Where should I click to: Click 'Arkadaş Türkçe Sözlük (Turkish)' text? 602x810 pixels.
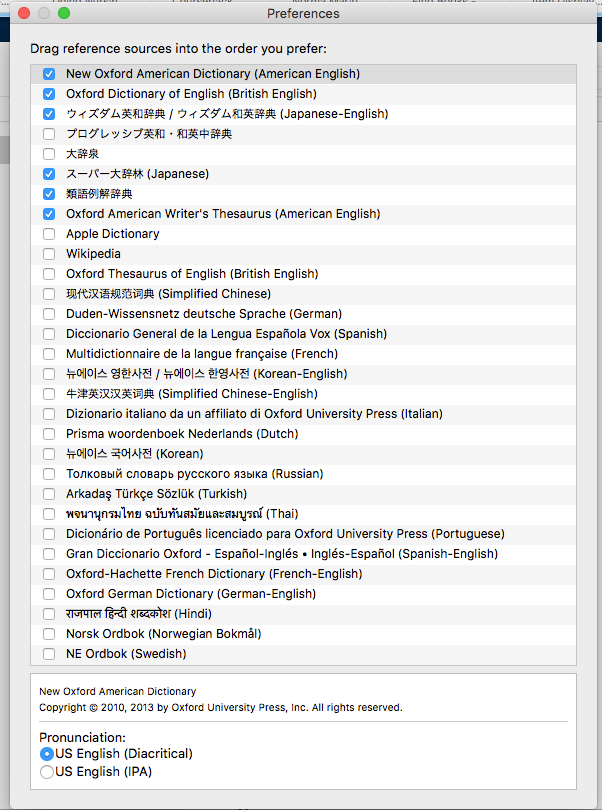point(157,494)
